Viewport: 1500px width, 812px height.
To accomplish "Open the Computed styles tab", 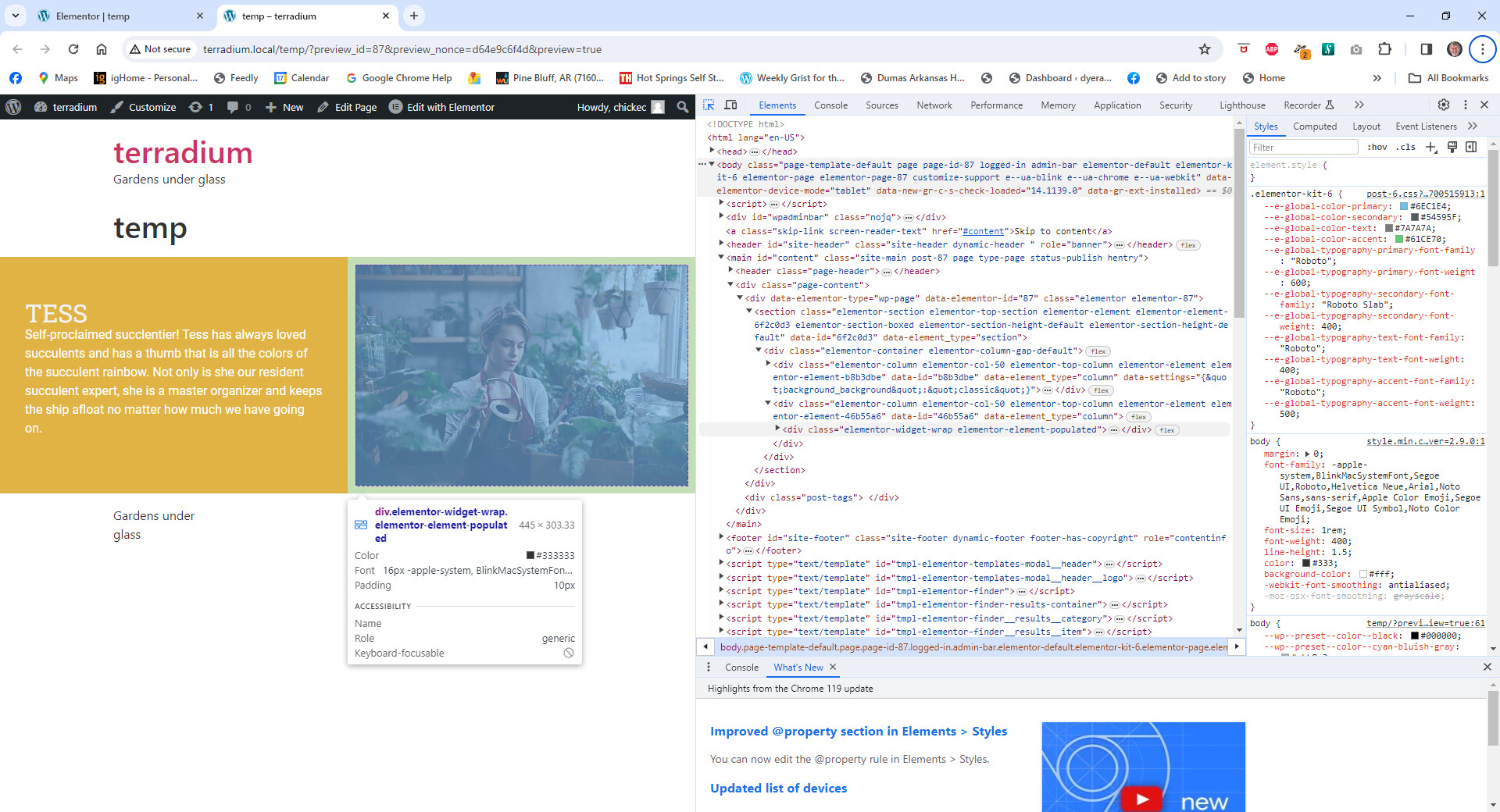I will pos(1315,126).
